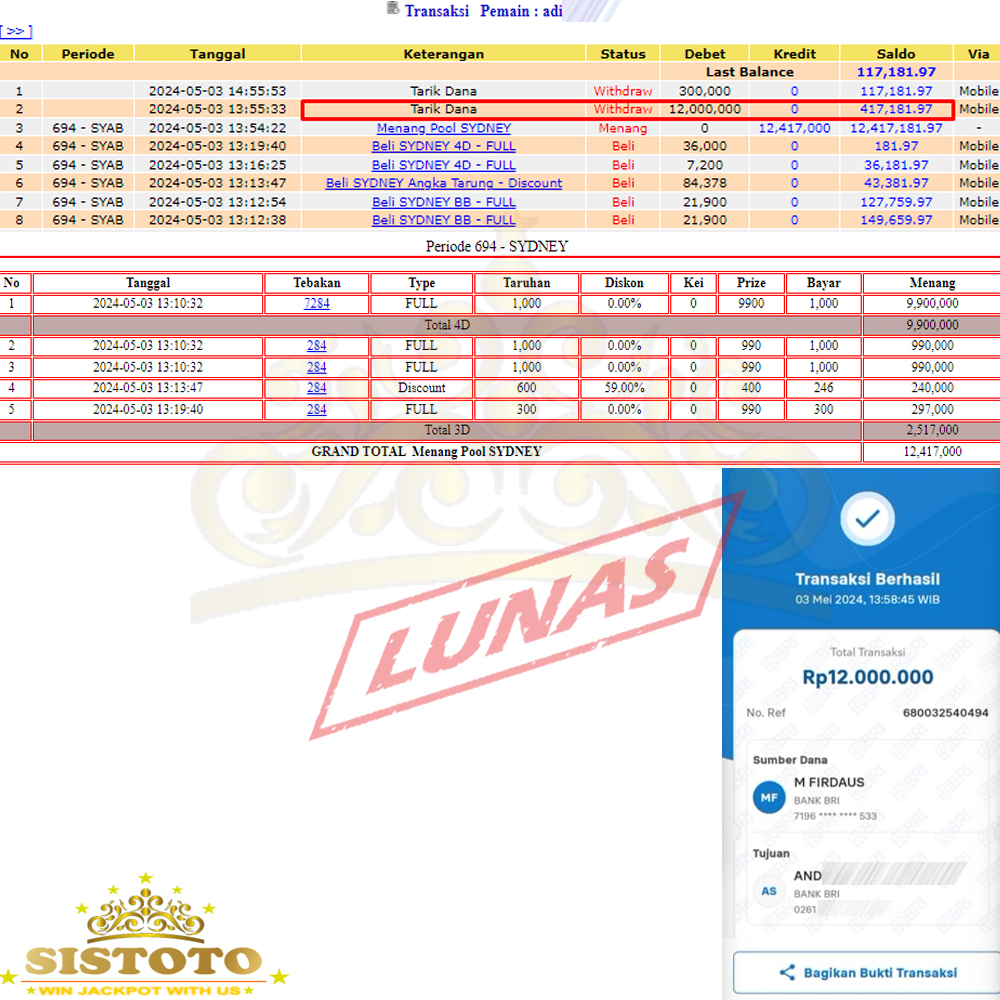The height and width of the screenshot is (1000, 1000).
Task: Click the 284 link in the Discount row
Action: [316, 388]
